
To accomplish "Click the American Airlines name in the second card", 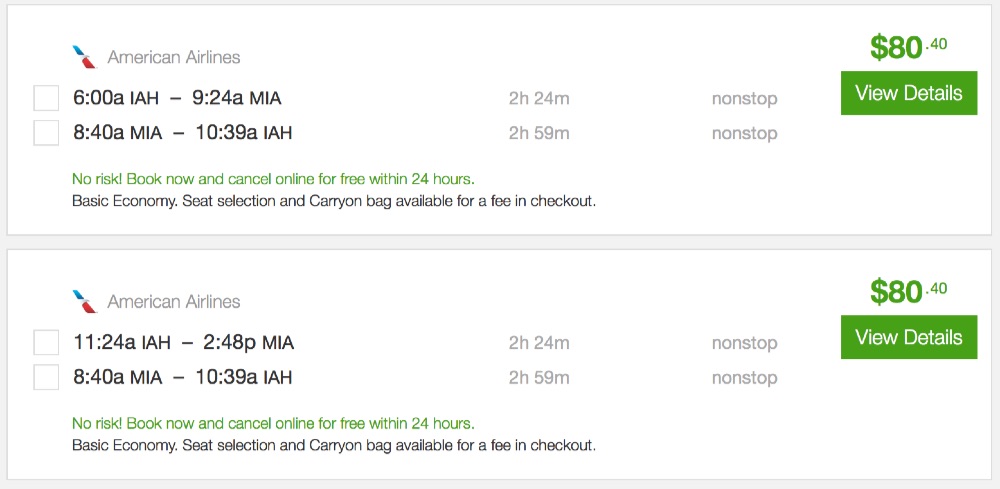I will pos(174,301).
